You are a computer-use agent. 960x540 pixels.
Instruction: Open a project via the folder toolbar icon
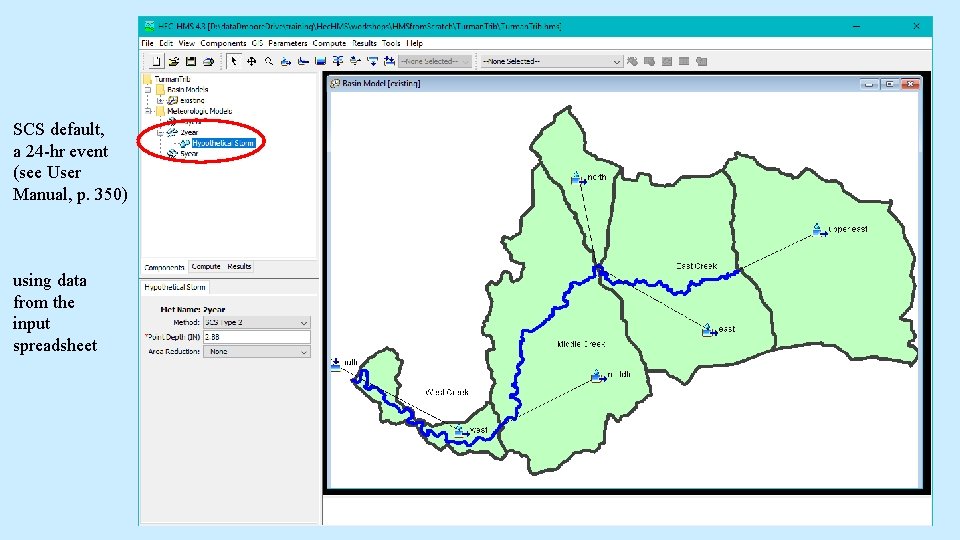point(174,61)
